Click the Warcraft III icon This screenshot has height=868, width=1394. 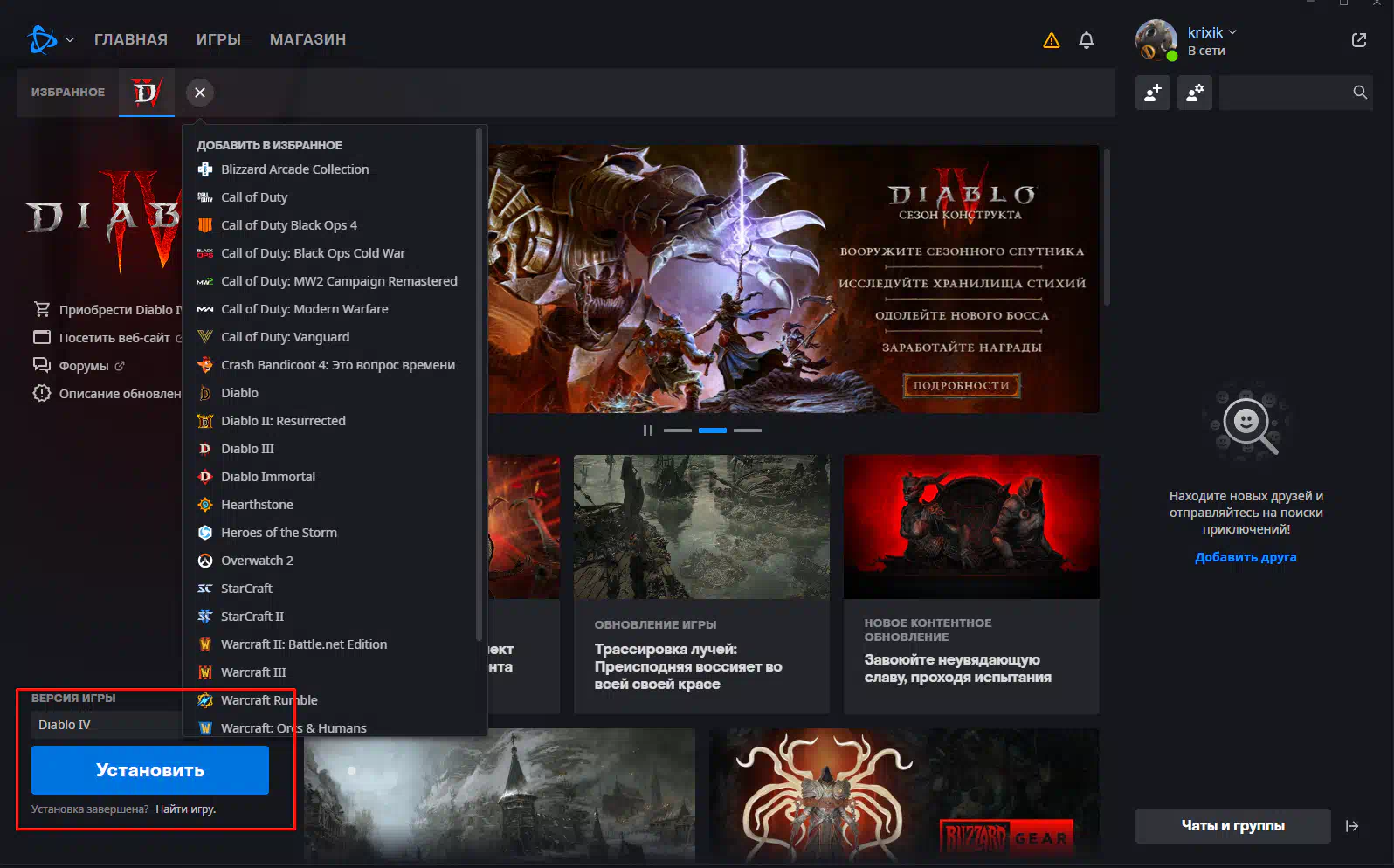205,672
